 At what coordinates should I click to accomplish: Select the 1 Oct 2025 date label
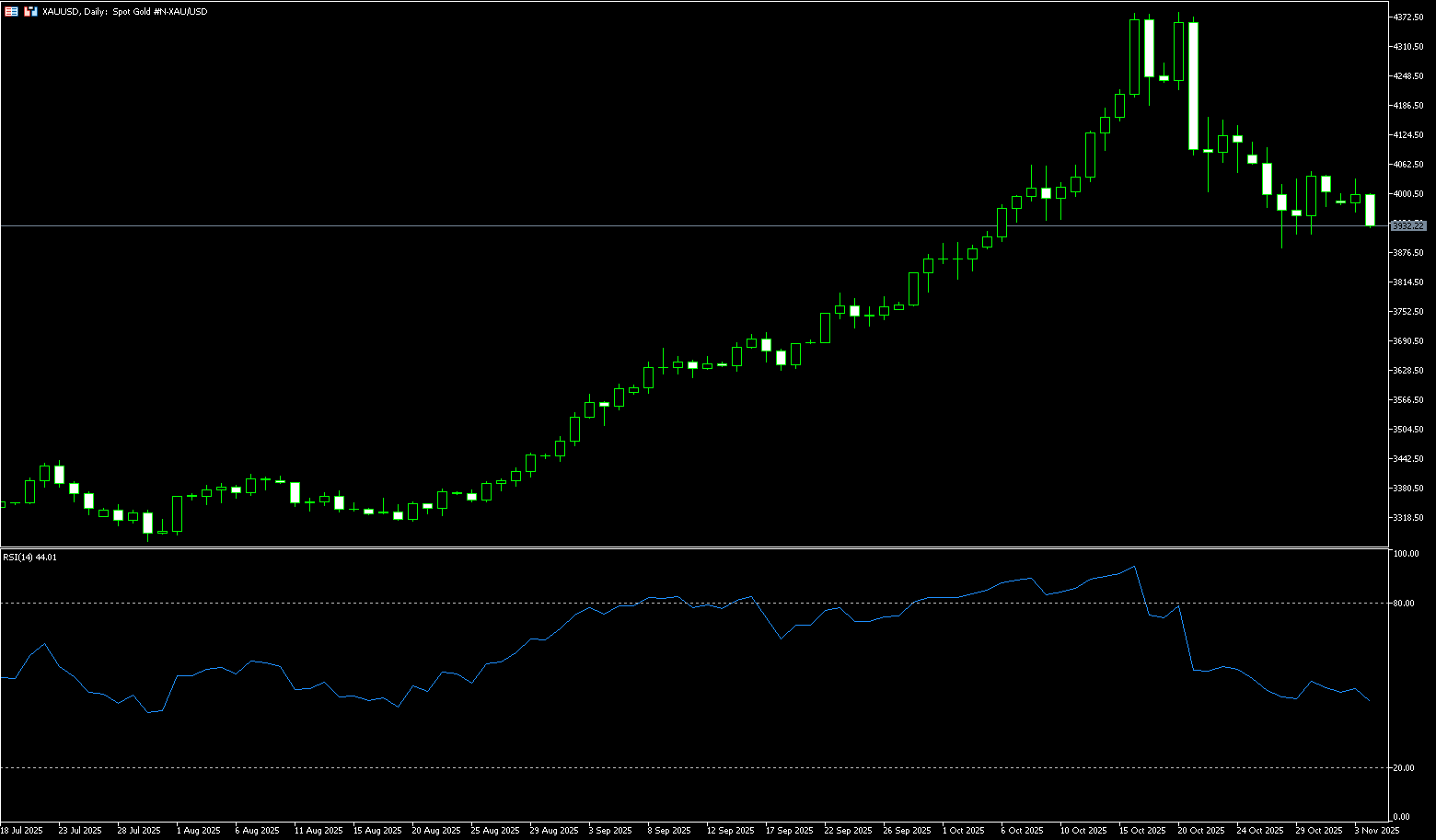point(963,830)
